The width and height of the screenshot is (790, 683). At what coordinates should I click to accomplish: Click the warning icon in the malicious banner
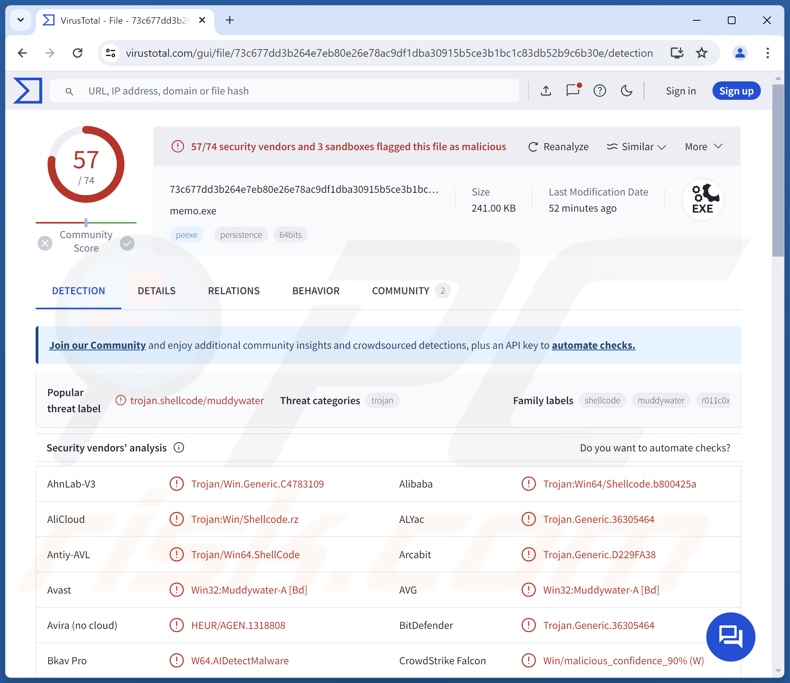click(x=177, y=147)
